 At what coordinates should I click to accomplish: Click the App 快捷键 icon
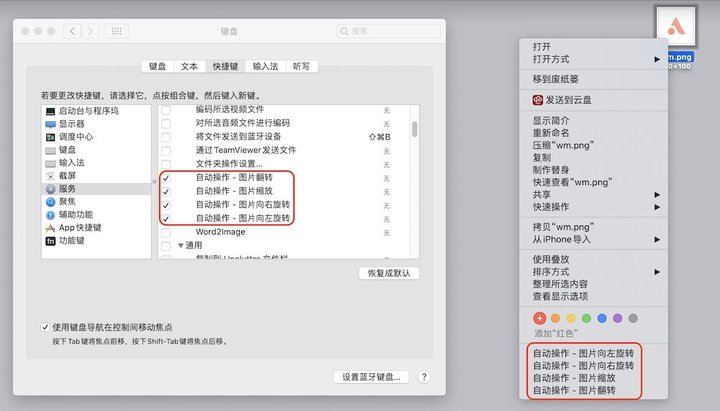(51, 228)
